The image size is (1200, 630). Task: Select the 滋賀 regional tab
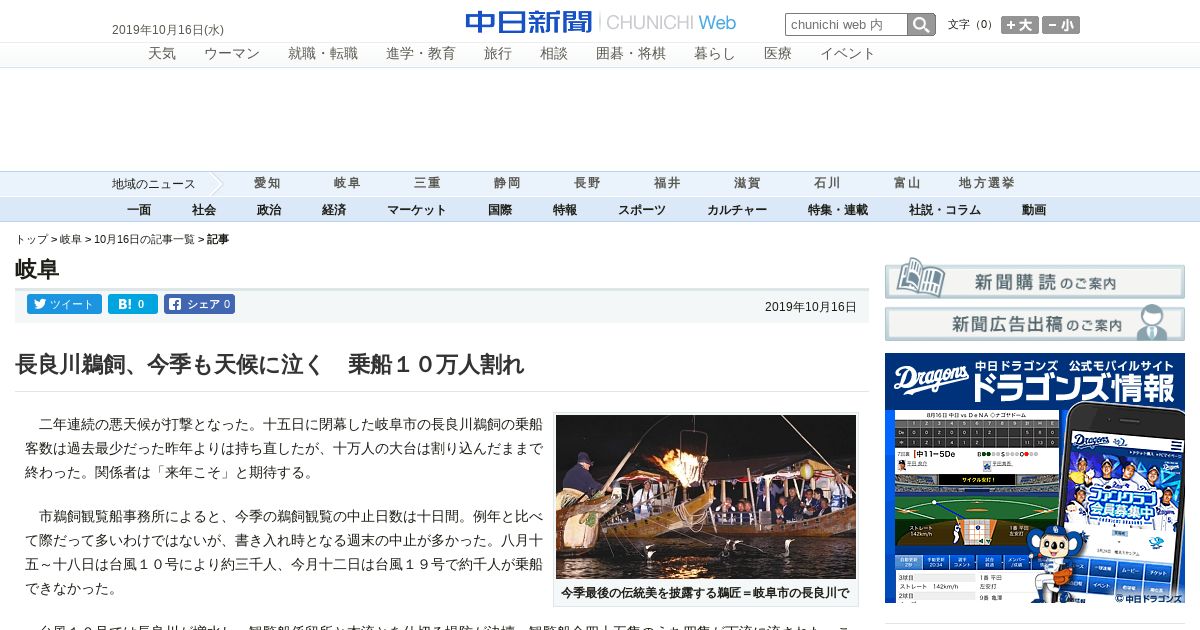click(747, 184)
